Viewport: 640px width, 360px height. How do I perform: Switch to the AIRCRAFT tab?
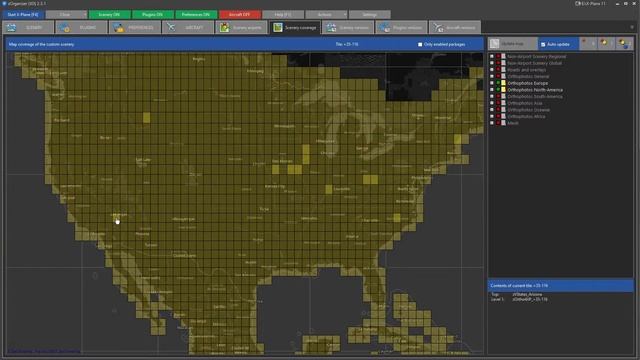pyautogui.click(x=188, y=27)
